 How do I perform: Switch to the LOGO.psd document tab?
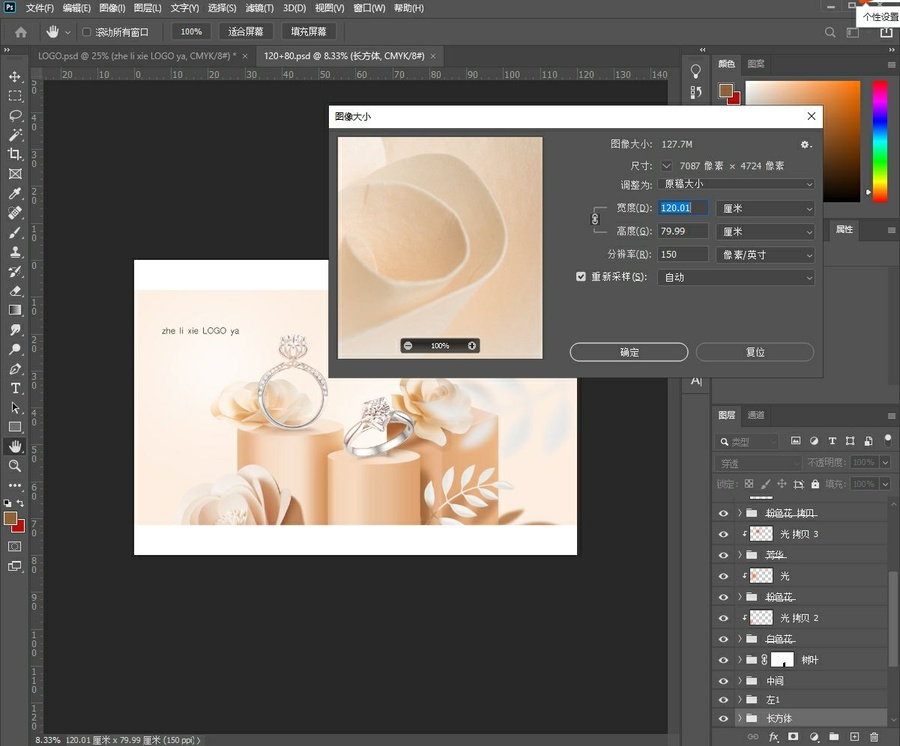(x=137, y=56)
